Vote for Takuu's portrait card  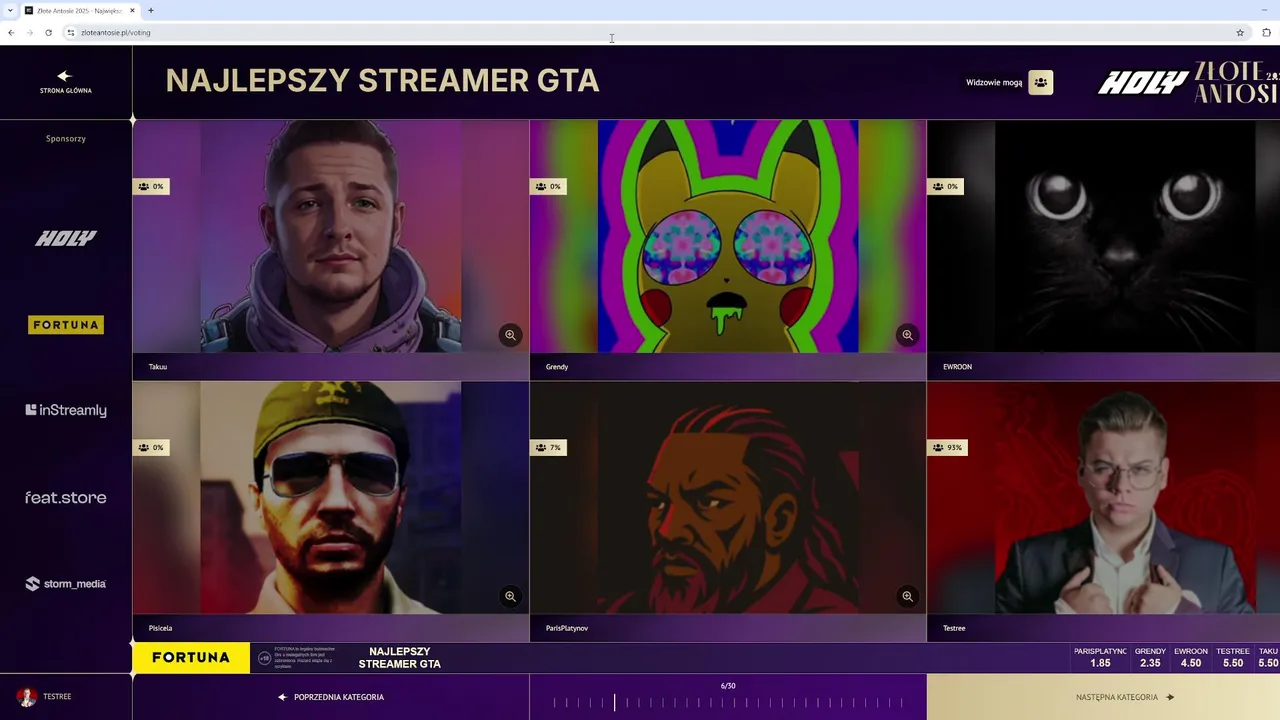click(x=330, y=236)
